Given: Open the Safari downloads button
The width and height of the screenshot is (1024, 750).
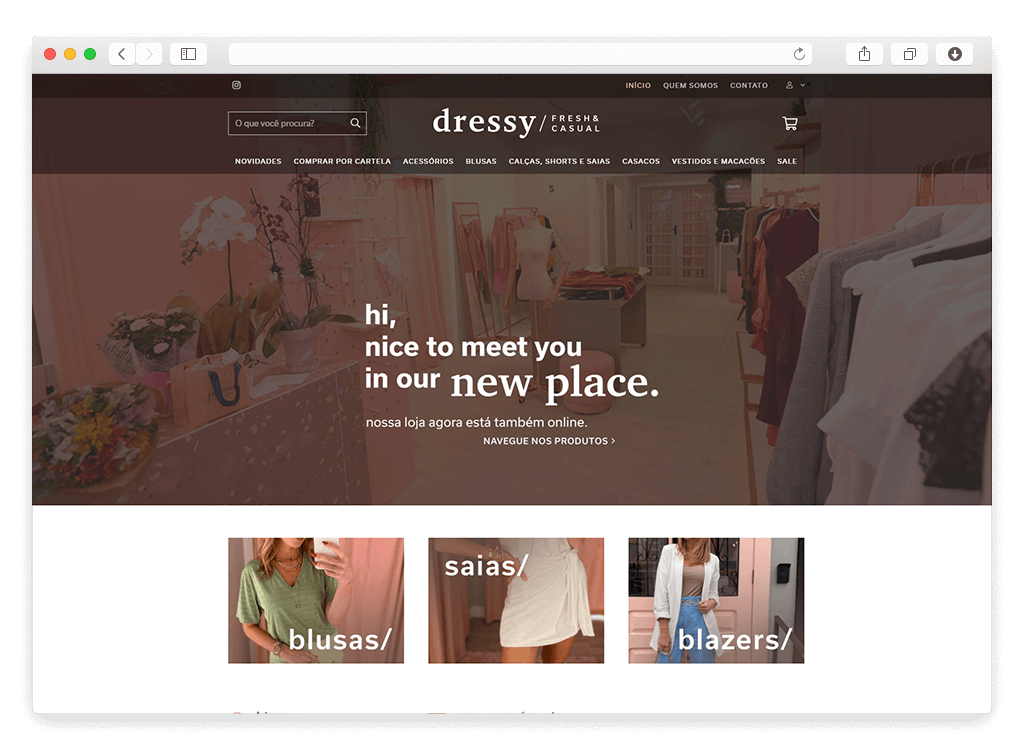Looking at the screenshot, I should [x=954, y=54].
